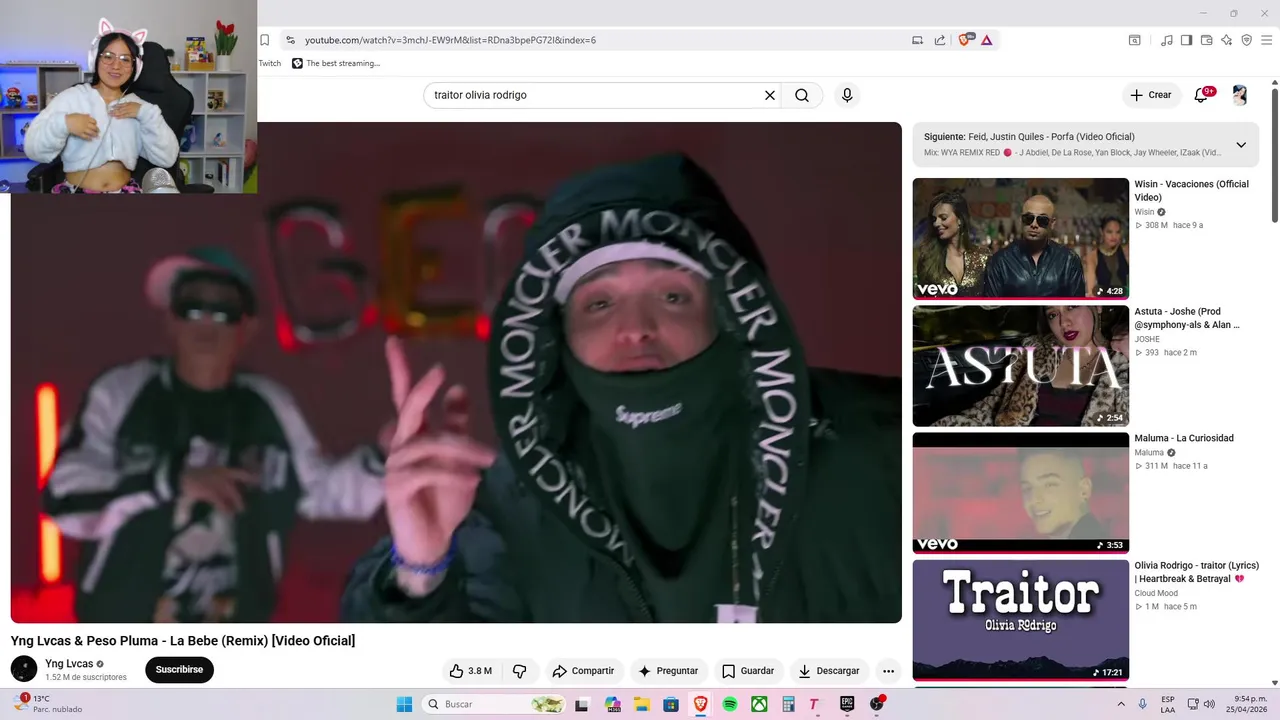Open Brave Rewards triangle icon
Viewport: 1280px width, 720px height.
point(987,40)
